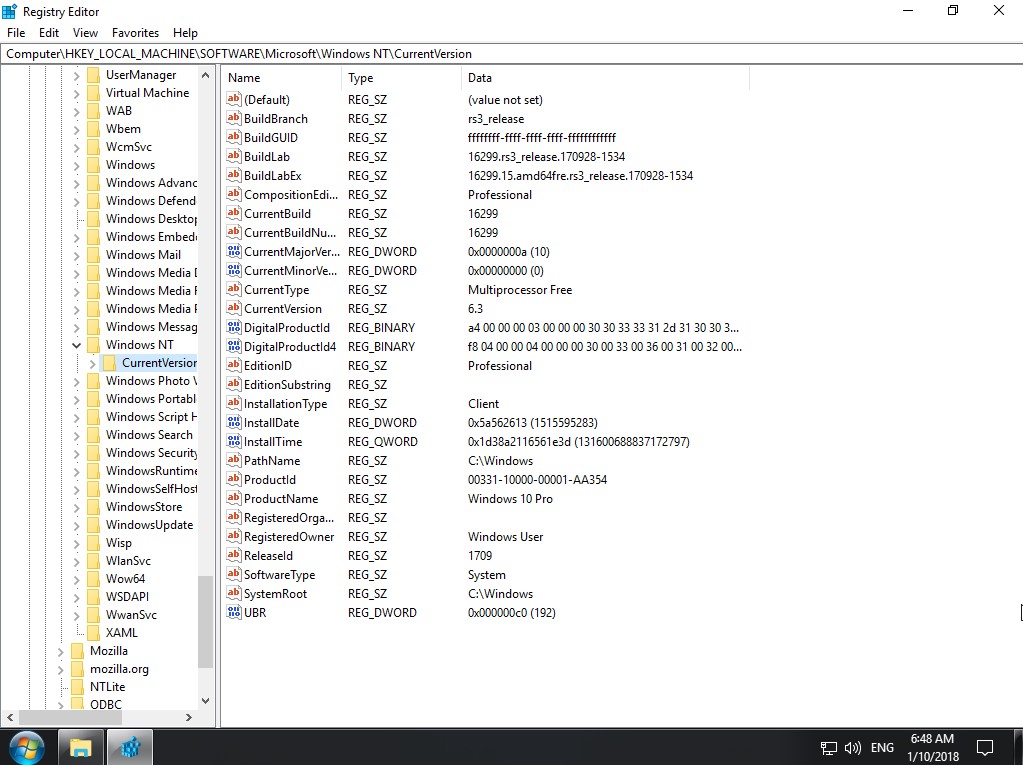Screen dimensions: 1023x765
Task: Sort values by the Name column header
Action: (281, 78)
